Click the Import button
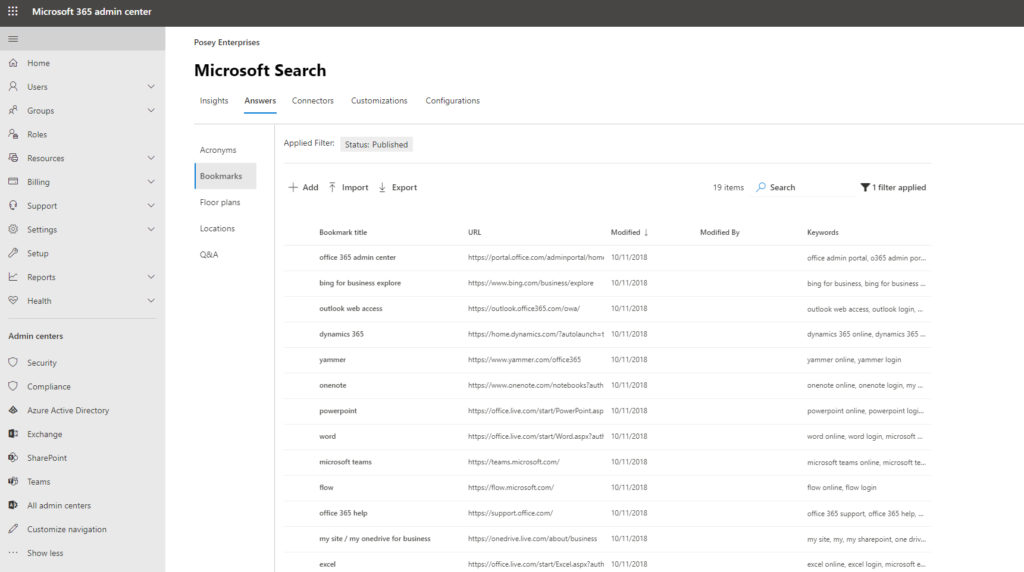Viewport: 1024px width, 572px height. tap(348, 187)
